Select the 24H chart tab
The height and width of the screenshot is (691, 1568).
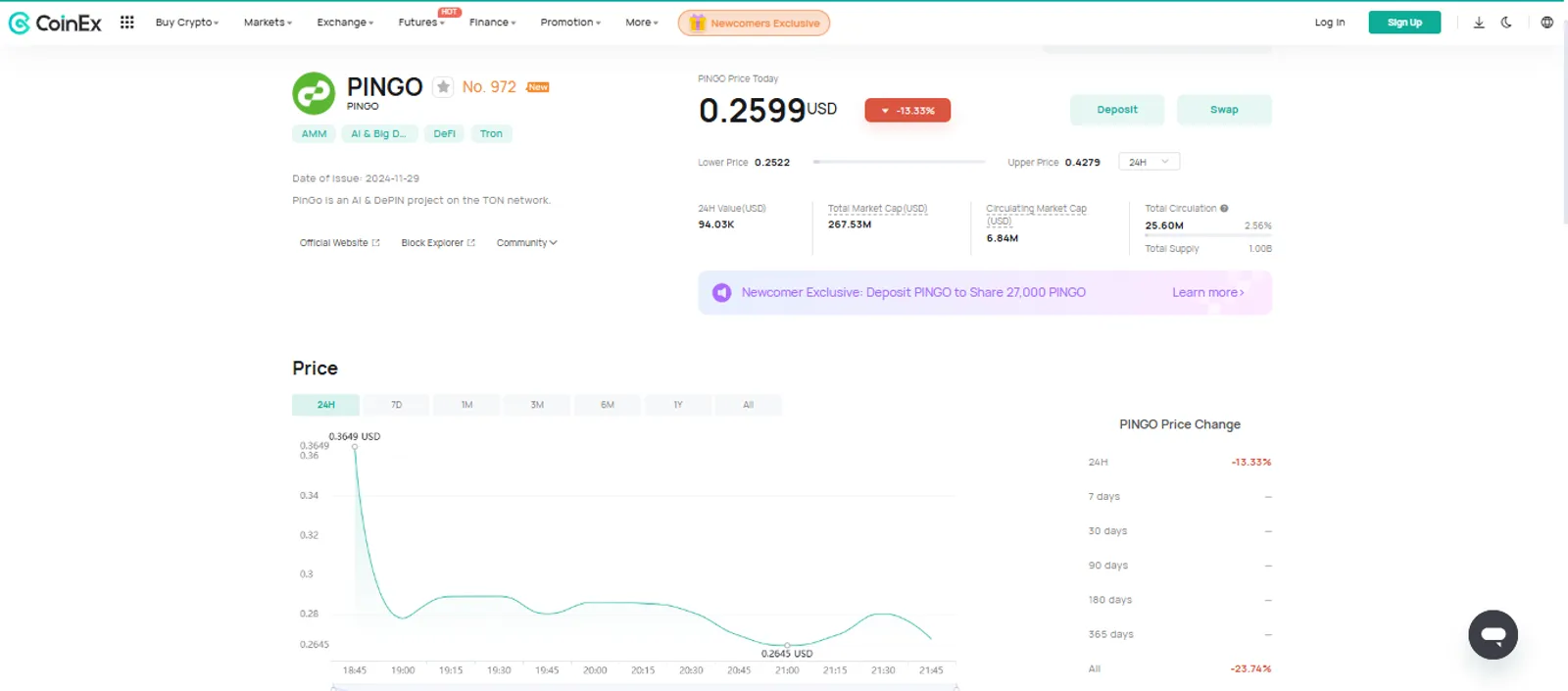(325, 405)
